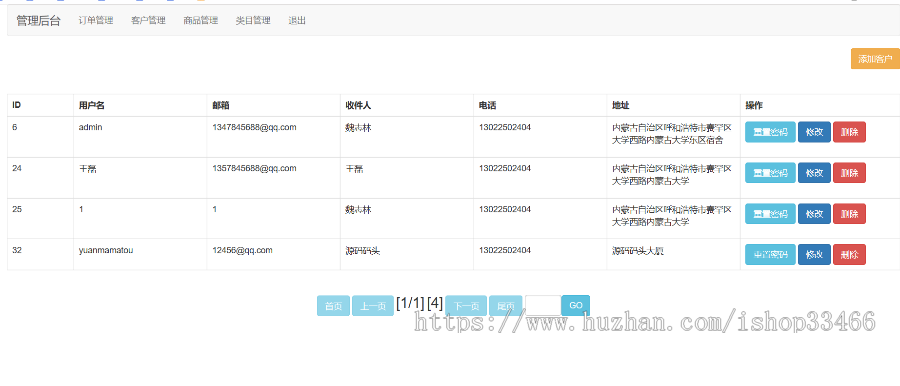Delete the admin user row

pyautogui.click(x=849, y=132)
